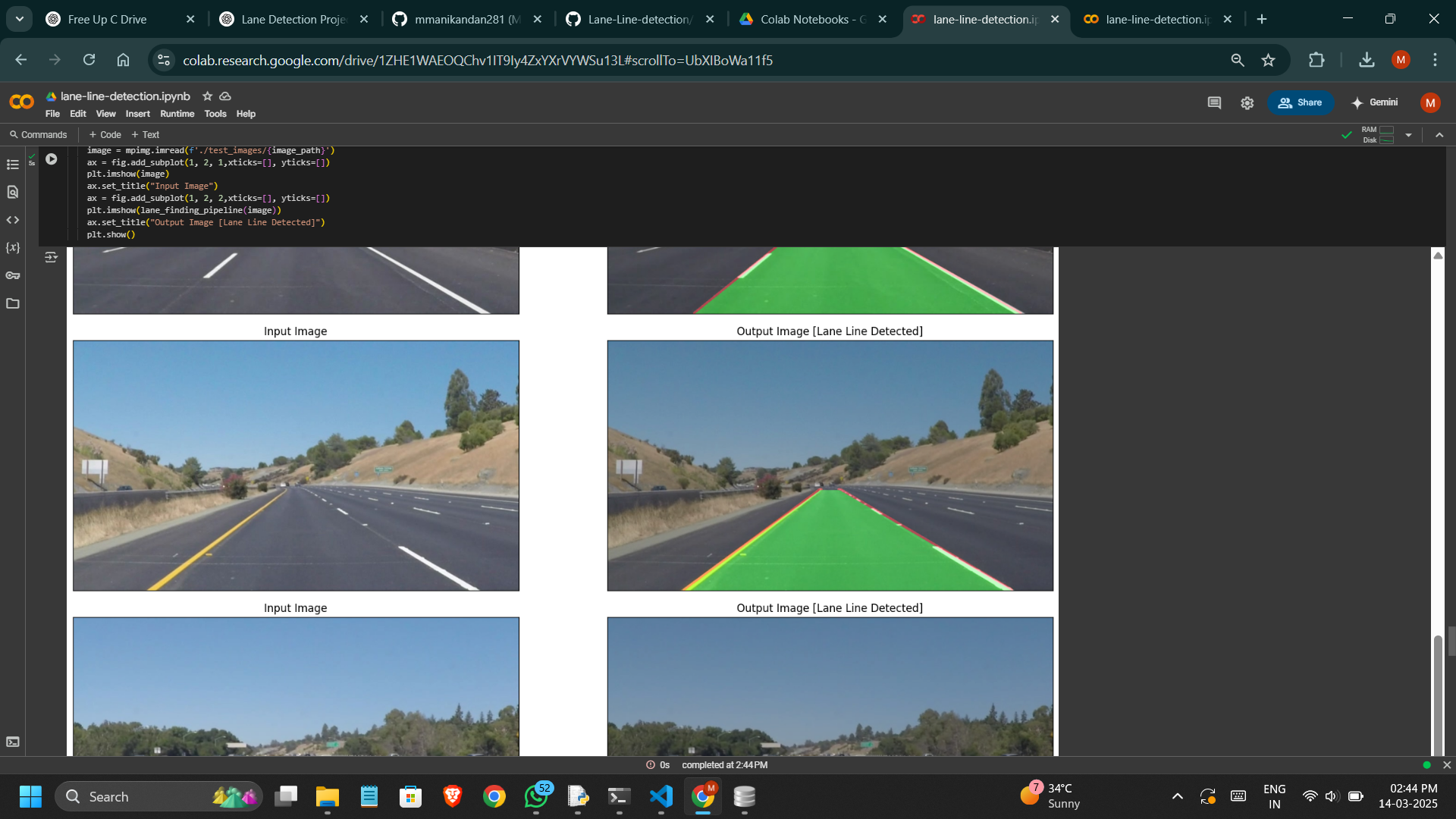The image size is (1456, 819).
Task: Open the Insert menu
Action: pos(137,114)
